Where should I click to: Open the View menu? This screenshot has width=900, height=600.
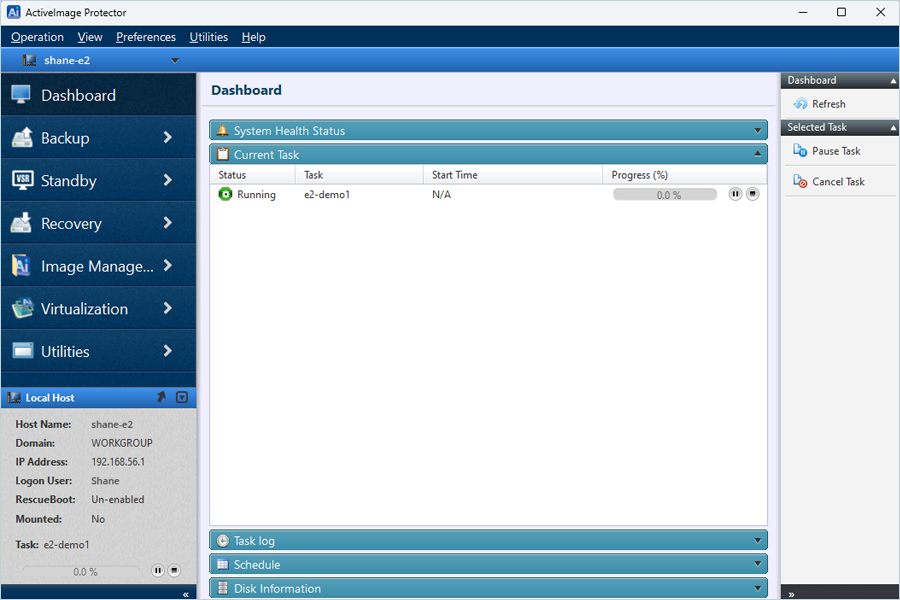[90, 37]
